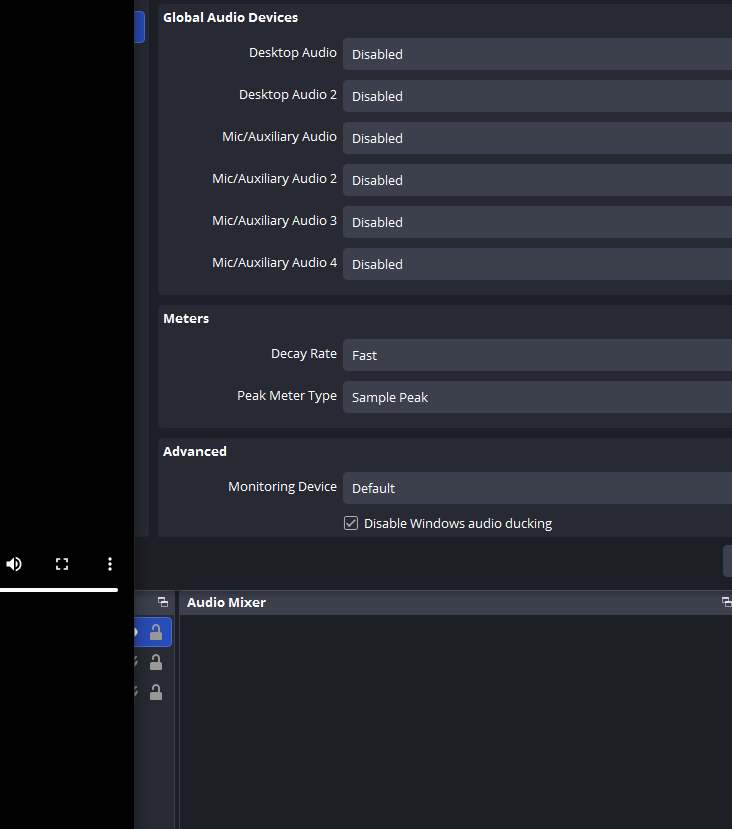The width and height of the screenshot is (732, 829).
Task: Click the Global Audio Devices heading
Action: click(x=230, y=17)
